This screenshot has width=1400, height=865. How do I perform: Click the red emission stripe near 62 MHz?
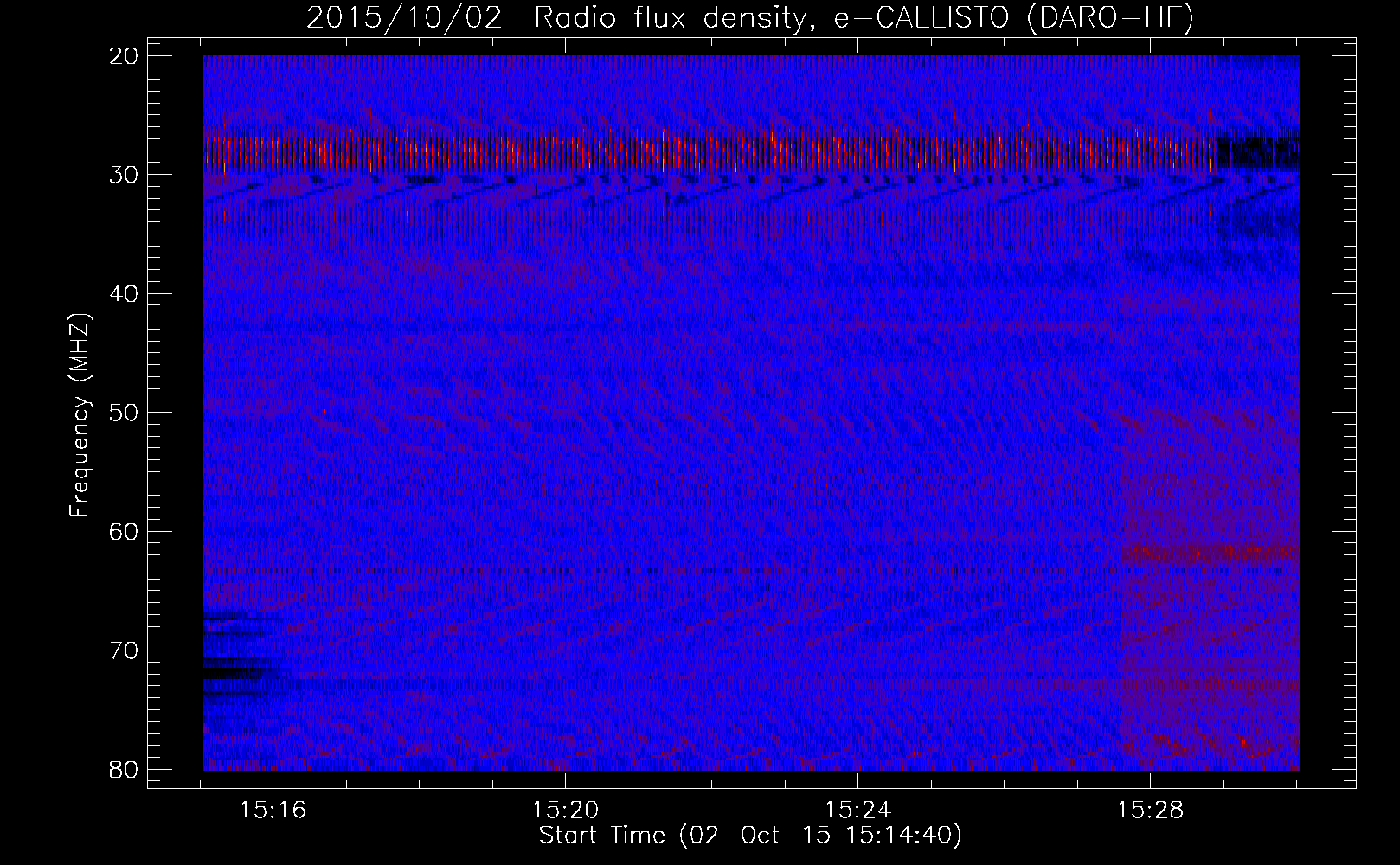tap(1211, 551)
